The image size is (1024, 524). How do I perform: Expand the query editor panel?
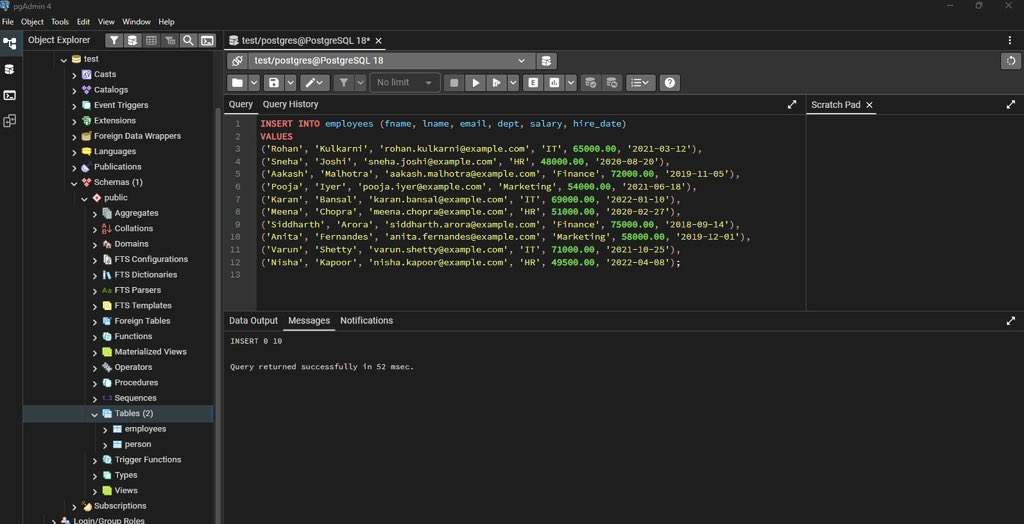point(792,105)
